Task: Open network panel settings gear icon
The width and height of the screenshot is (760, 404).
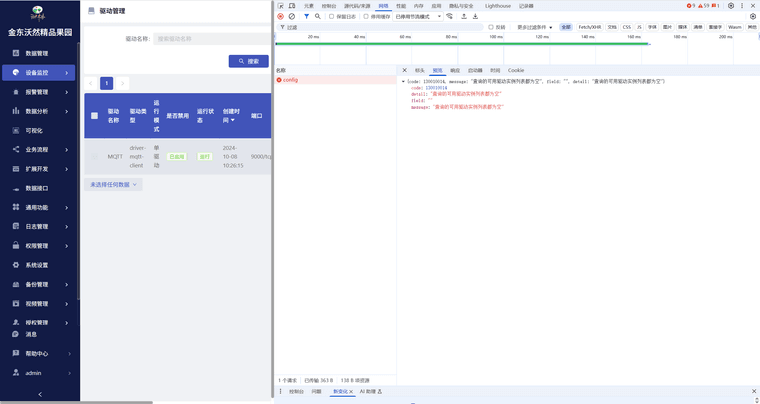Action: coord(753,16)
